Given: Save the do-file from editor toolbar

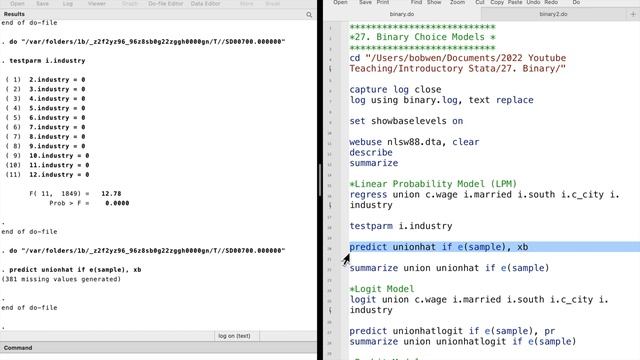Looking at the screenshot, I should (x=365, y=2).
